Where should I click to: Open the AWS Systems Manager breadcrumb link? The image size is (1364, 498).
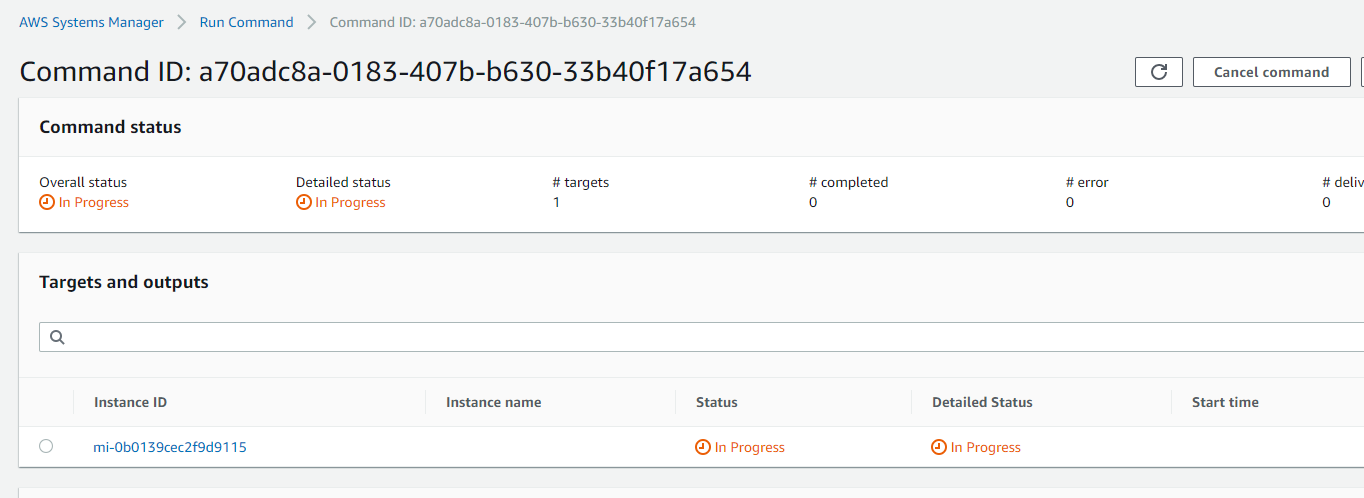91,22
